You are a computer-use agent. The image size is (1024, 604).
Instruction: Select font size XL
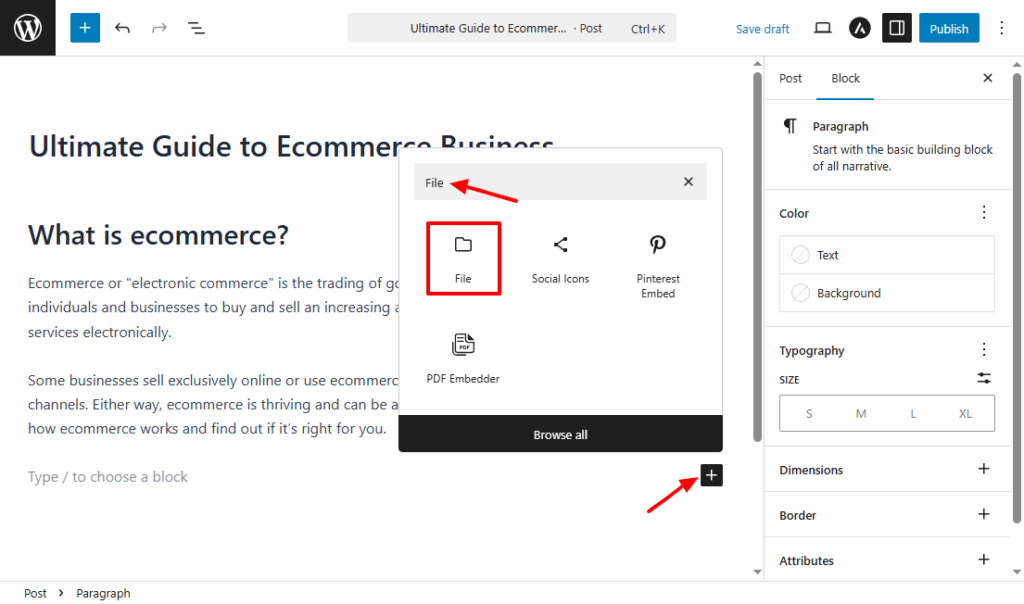(965, 413)
